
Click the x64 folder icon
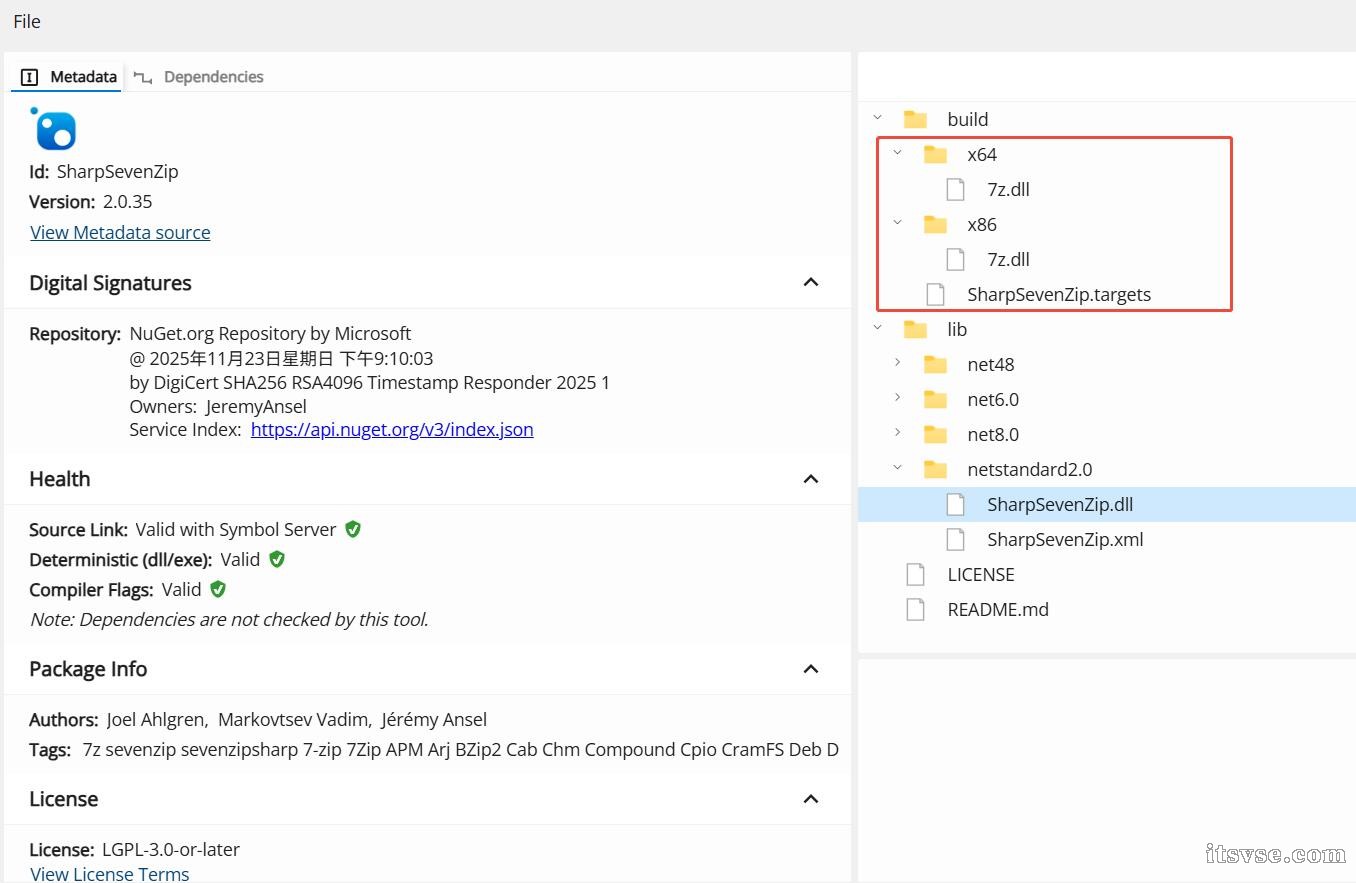pyautogui.click(x=935, y=154)
